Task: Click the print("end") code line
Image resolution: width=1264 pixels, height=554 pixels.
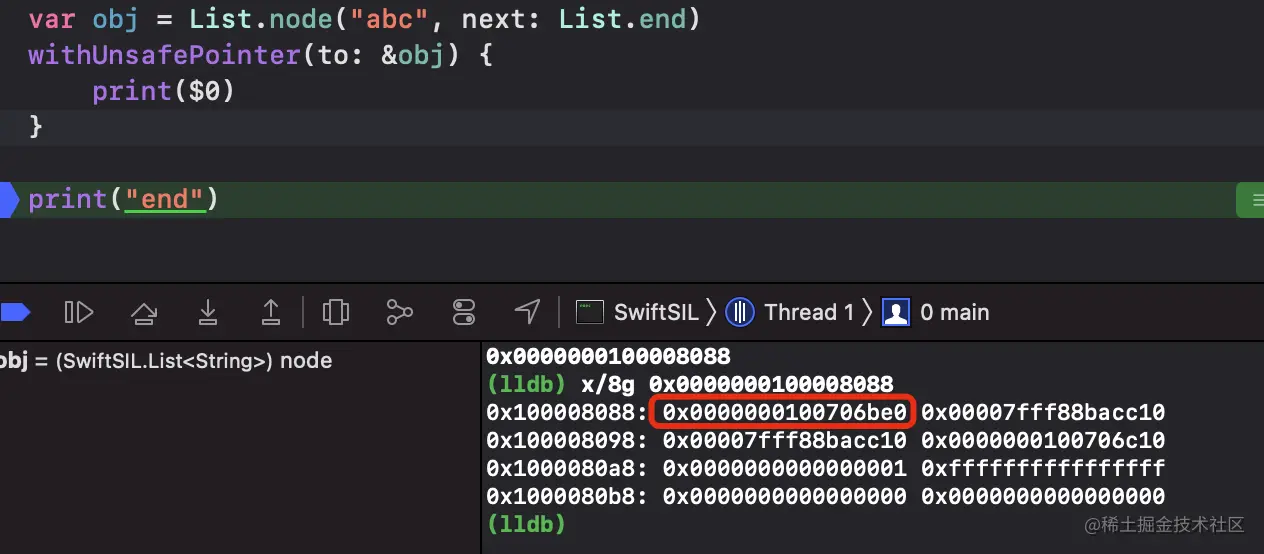Action: pyautogui.click(x=123, y=200)
